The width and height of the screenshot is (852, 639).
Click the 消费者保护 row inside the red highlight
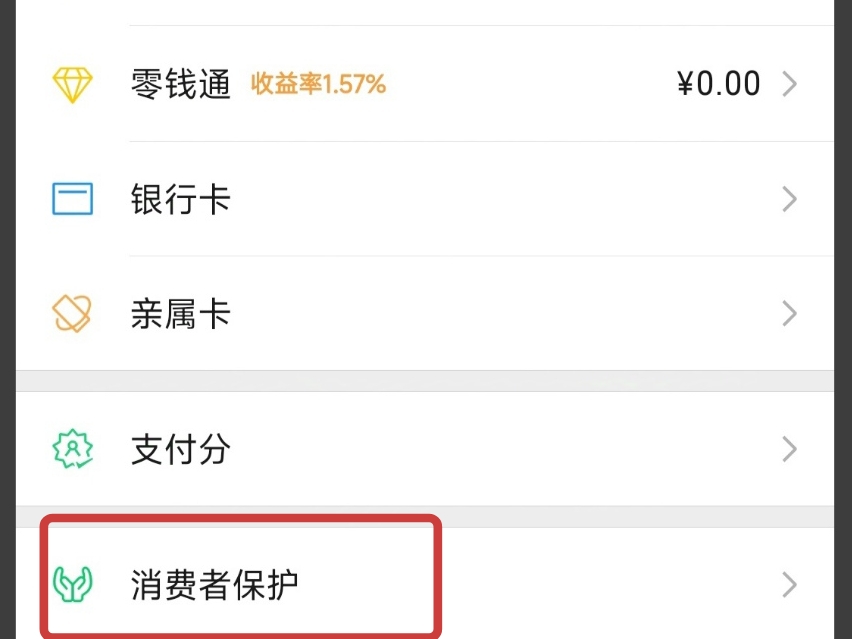(240, 578)
